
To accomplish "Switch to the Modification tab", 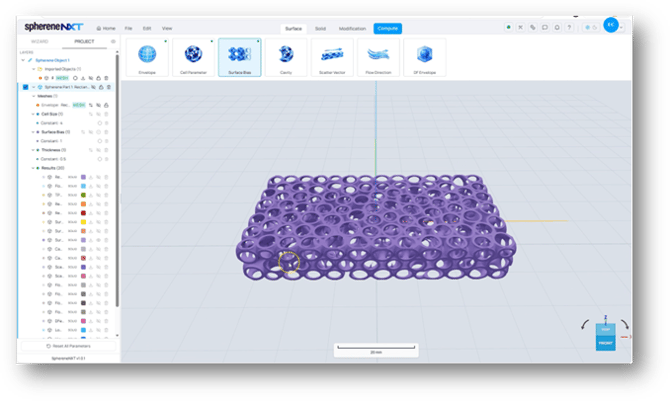I will 353,29.
